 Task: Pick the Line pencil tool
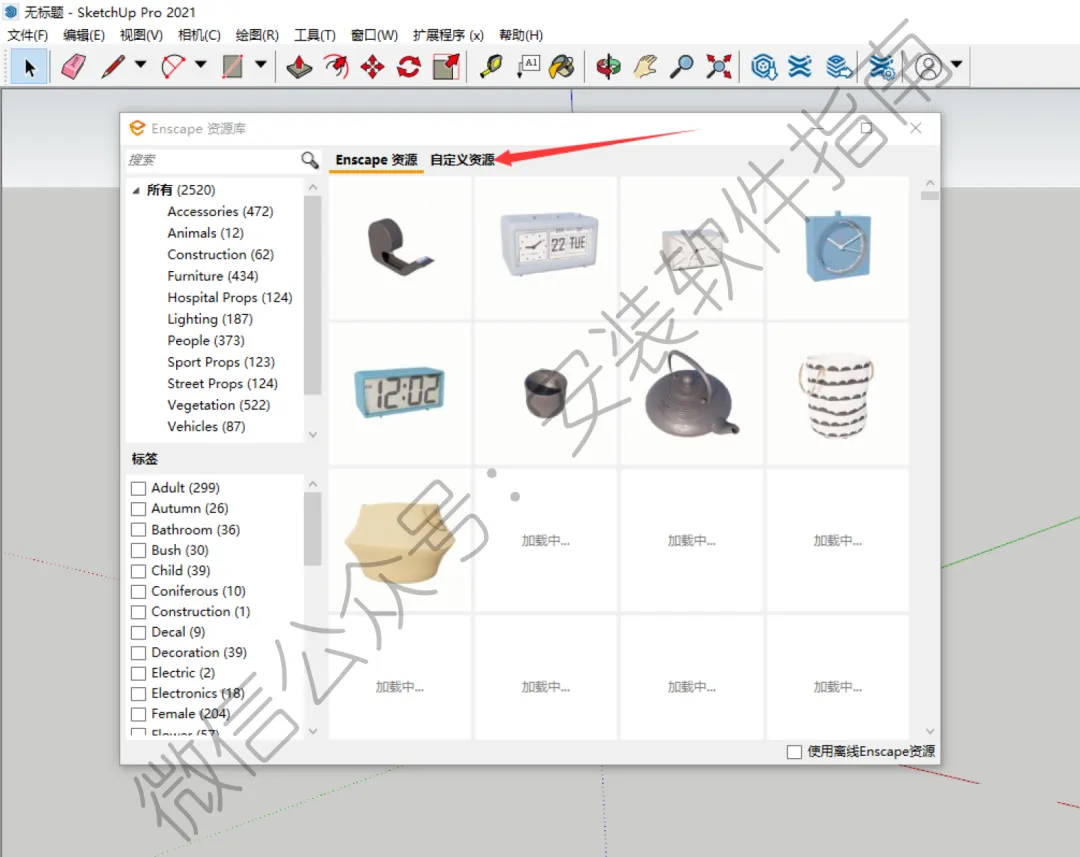(x=113, y=67)
